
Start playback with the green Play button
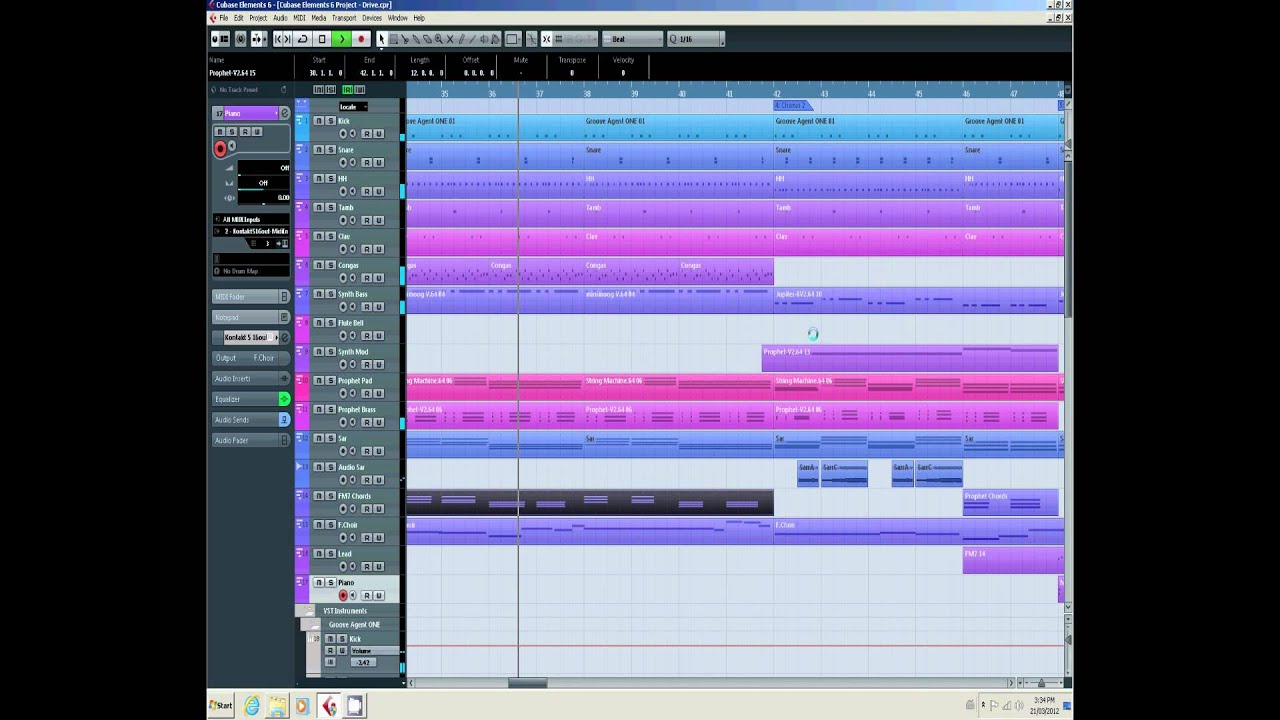(x=341, y=39)
